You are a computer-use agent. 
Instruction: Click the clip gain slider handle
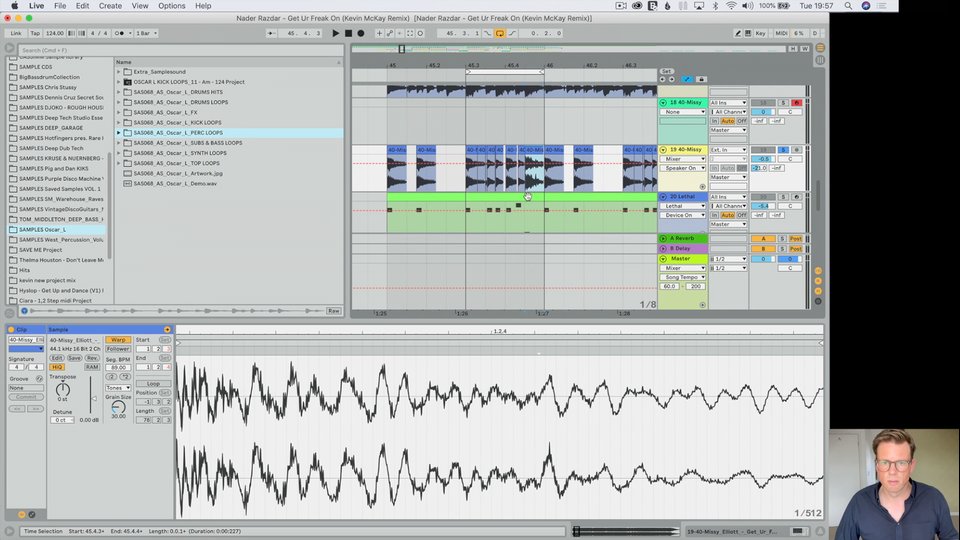(94, 399)
